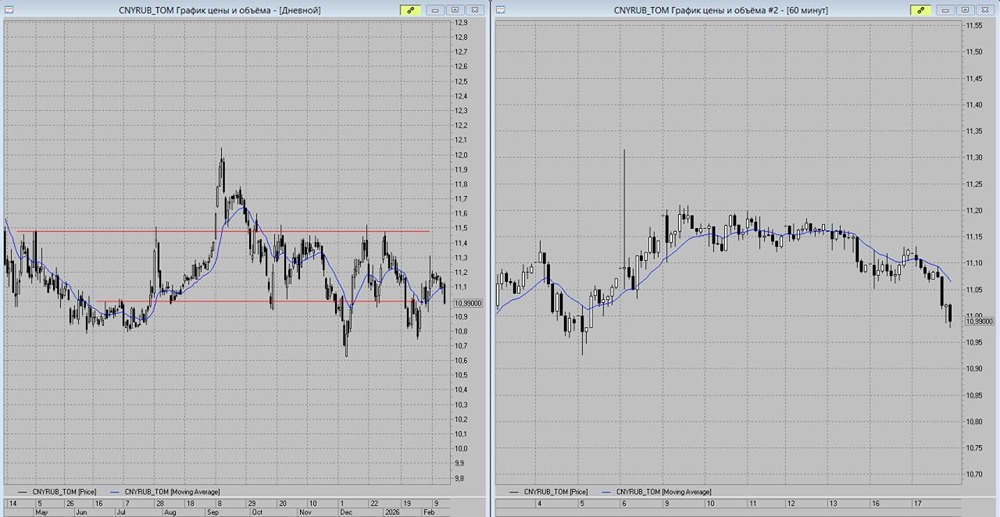
Task: Click the yellow link icon on daily chart
Action: [410, 9]
